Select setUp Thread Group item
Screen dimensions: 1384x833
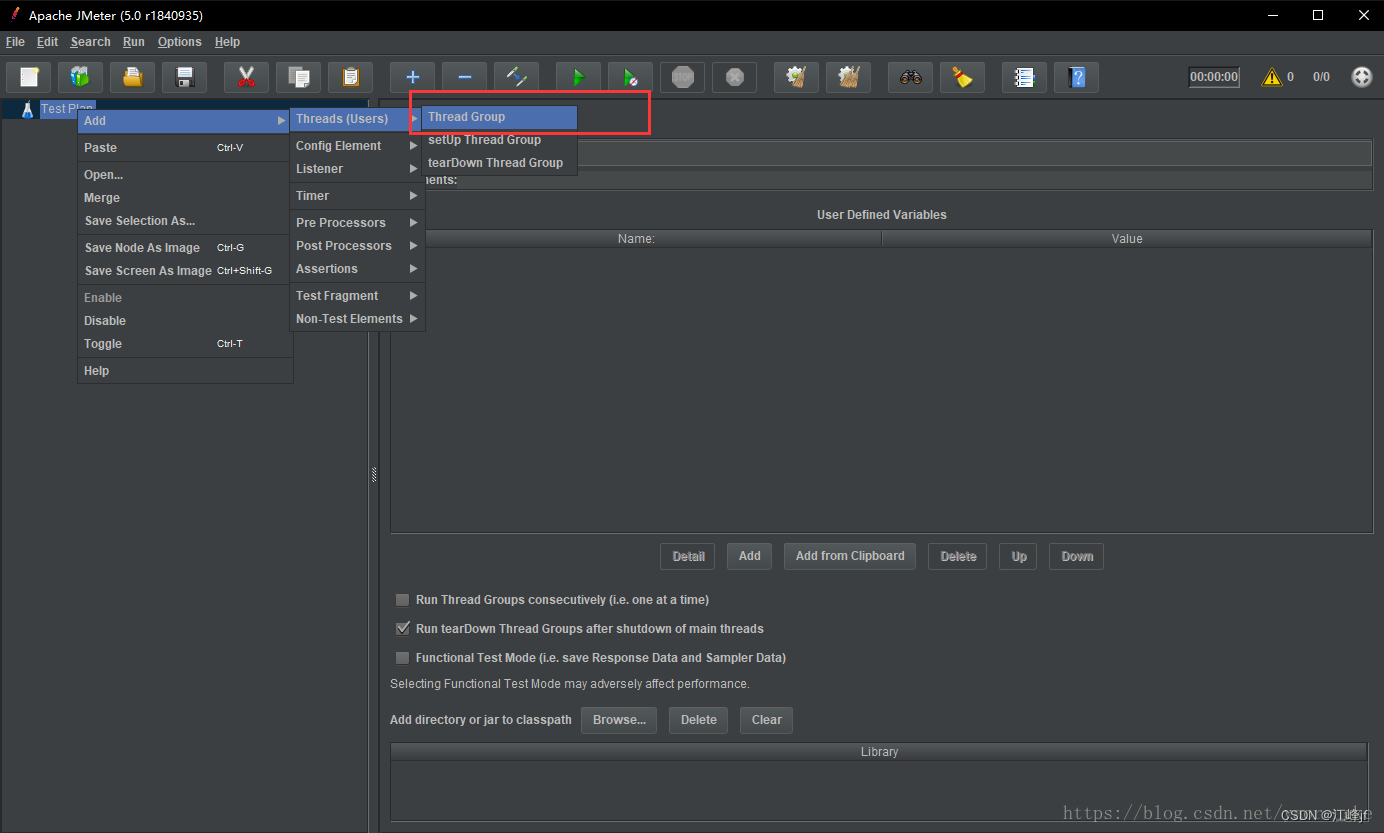tap(499, 140)
